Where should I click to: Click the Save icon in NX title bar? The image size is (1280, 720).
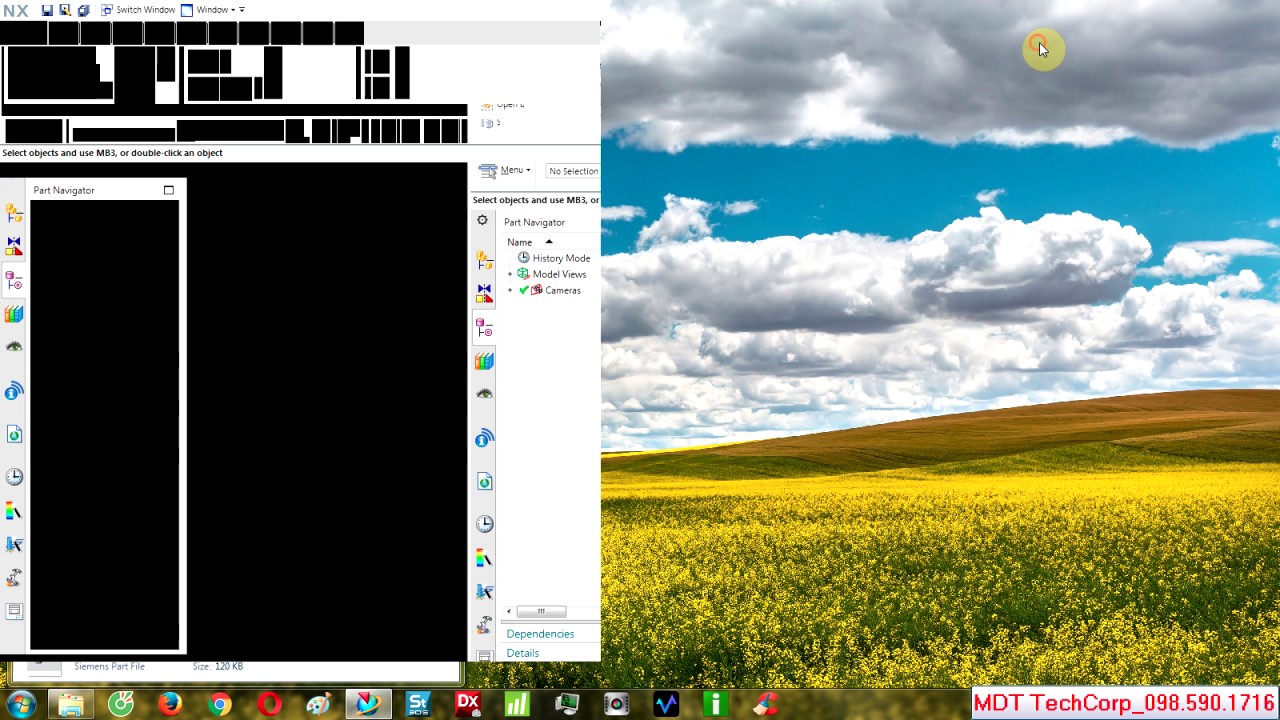pos(47,10)
